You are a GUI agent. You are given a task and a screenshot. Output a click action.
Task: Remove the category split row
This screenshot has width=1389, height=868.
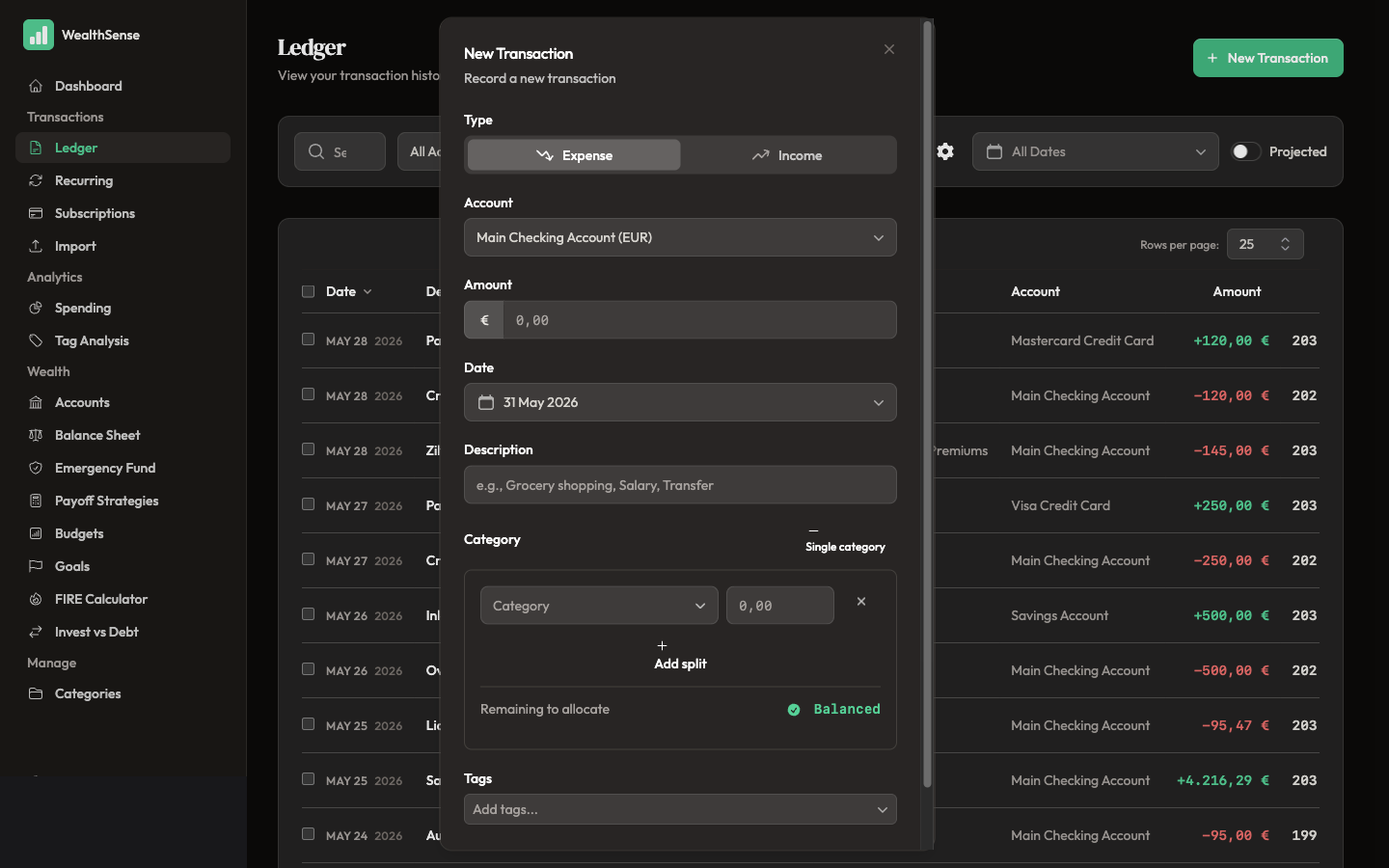[x=861, y=602]
